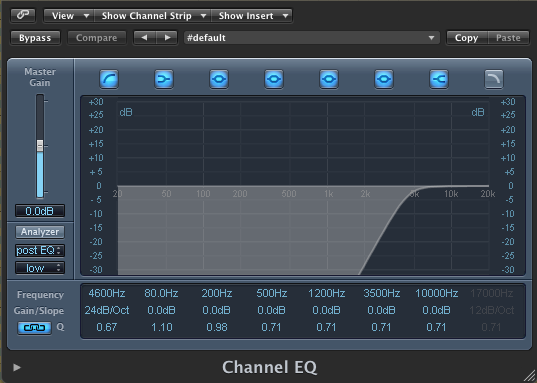The height and width of the screenshot is (383, 537).
Task: Change the post EQ analyzer mode
Action: pyautogui.click(x=40, y=250)
